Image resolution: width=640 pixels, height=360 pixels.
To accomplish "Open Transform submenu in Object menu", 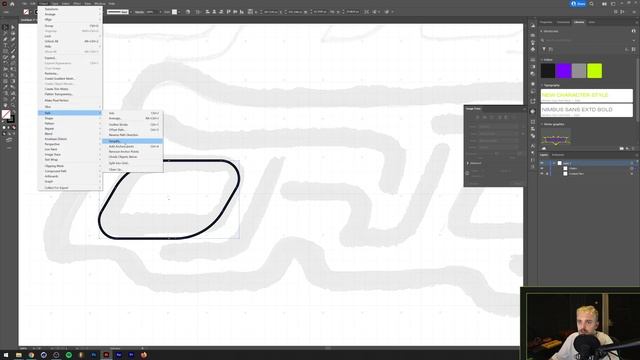I will (70, 9).
